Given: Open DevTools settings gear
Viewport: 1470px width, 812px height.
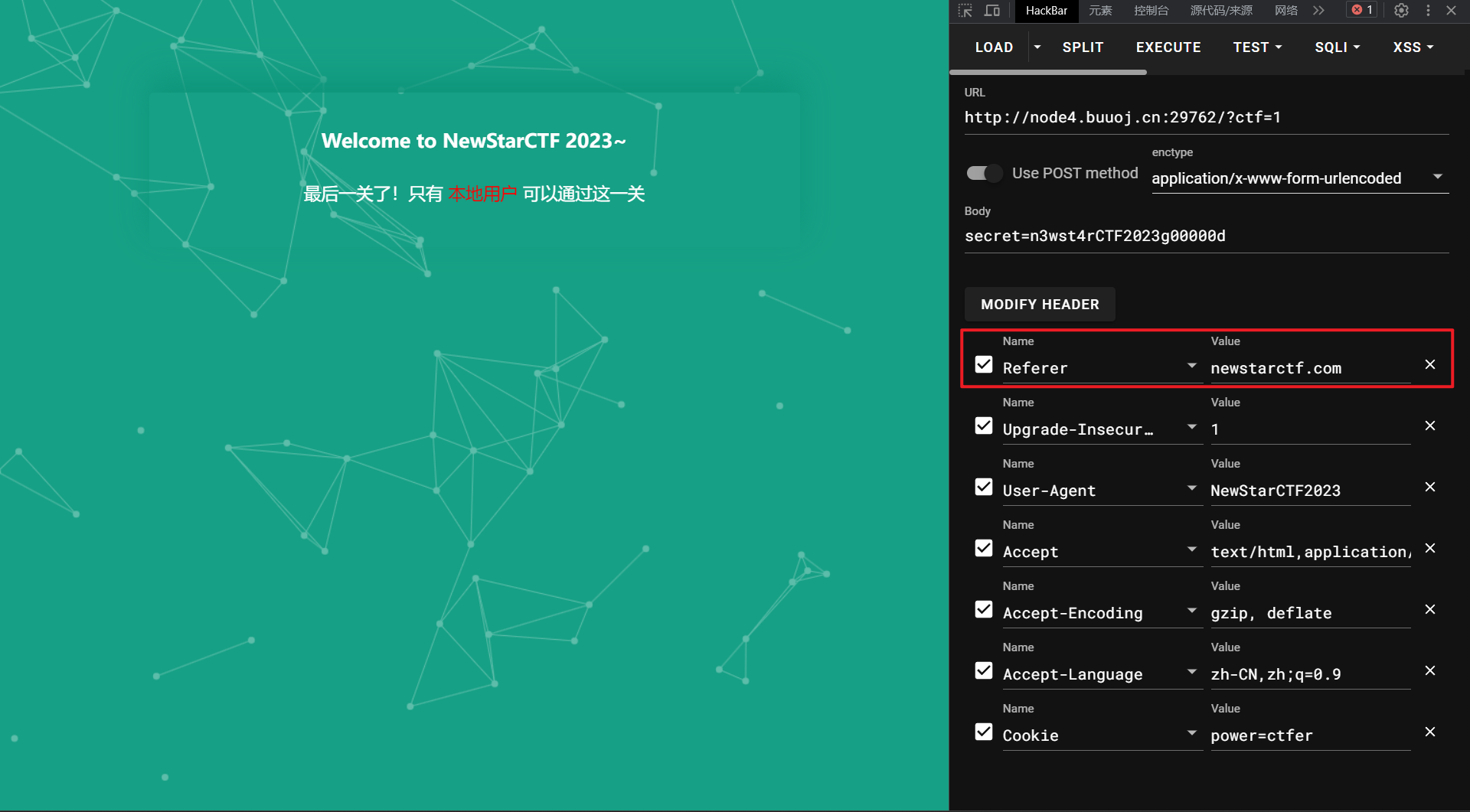Looking at the screenshot, I should [1401, 11].
